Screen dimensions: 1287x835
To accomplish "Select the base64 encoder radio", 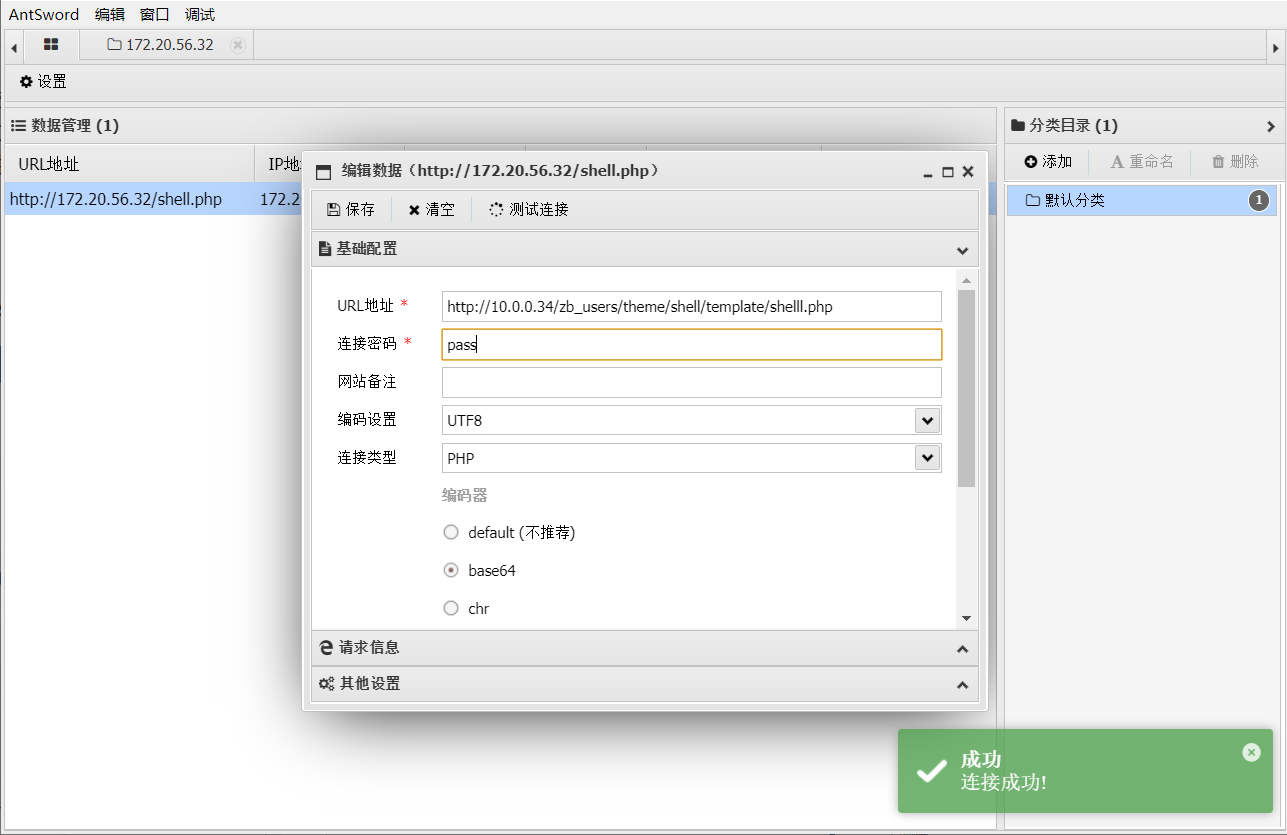I will [451, 570].
